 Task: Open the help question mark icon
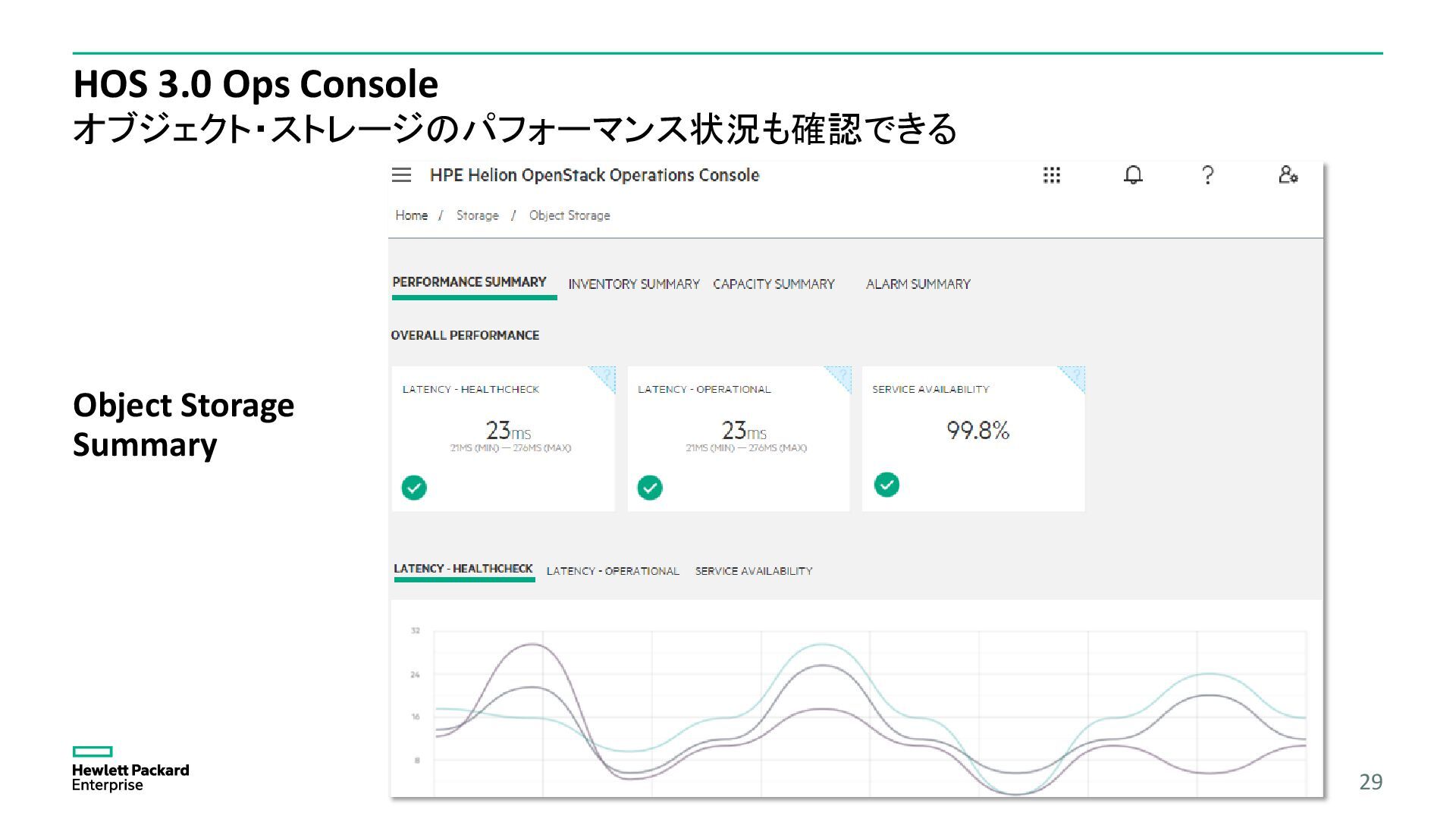pos(1208,175)
